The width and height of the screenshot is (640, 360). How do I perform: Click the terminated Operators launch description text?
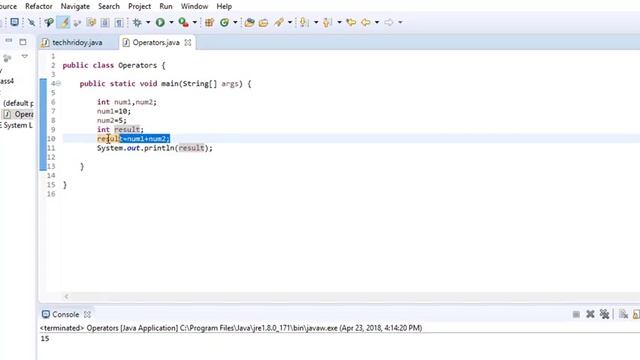(x=231, y=328)
